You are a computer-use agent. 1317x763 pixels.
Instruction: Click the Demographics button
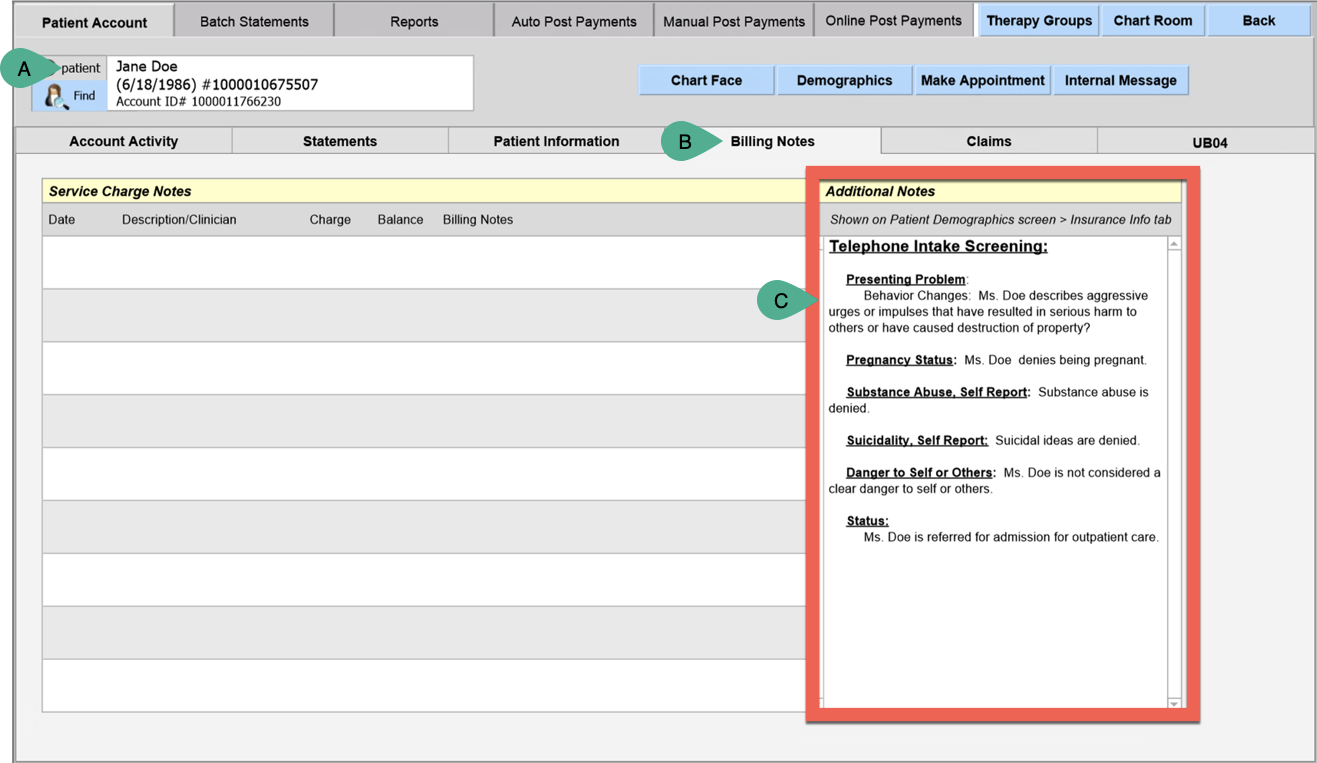coord(844,80)
